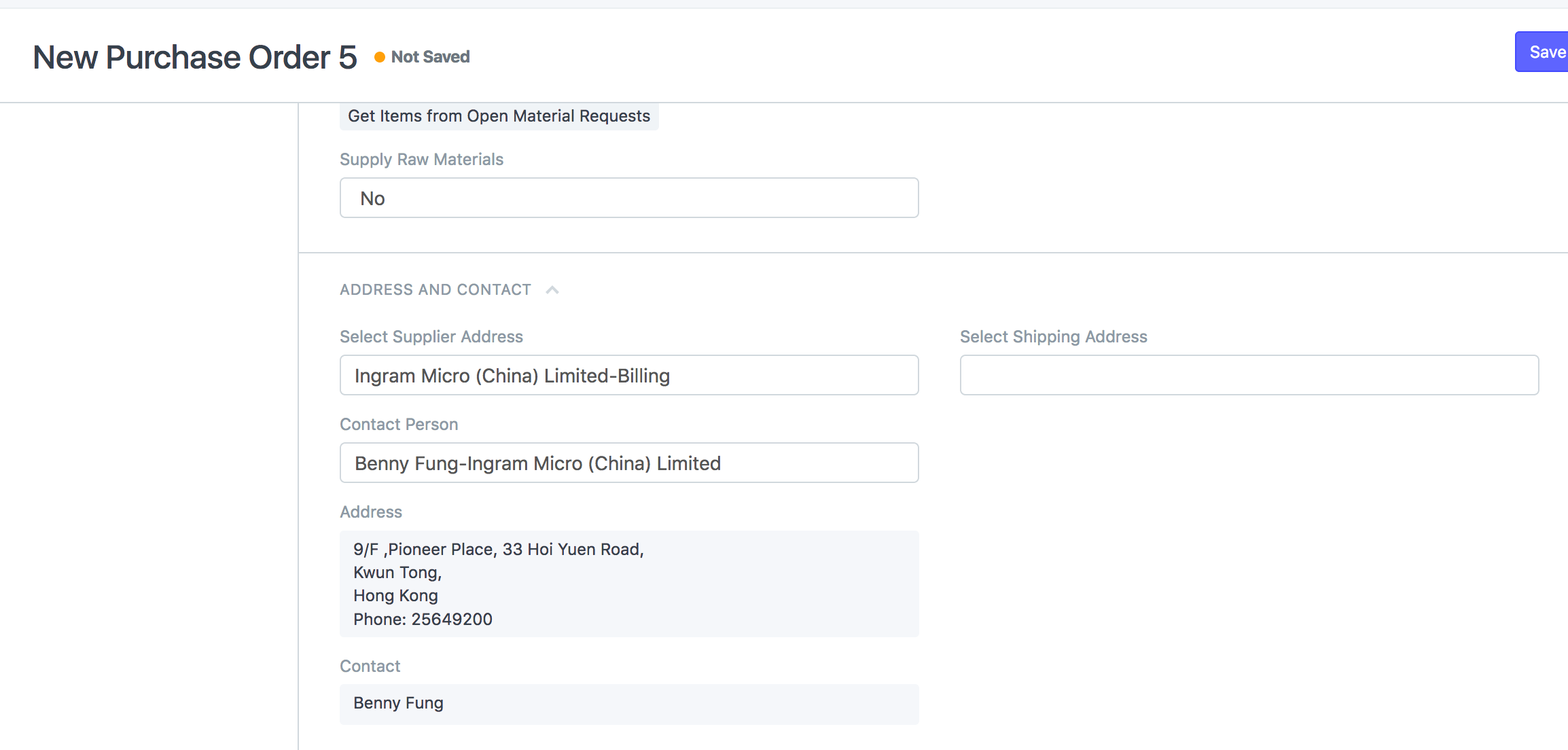Click the Address display box showing Pioneer Place

click(x=628, y=583)
